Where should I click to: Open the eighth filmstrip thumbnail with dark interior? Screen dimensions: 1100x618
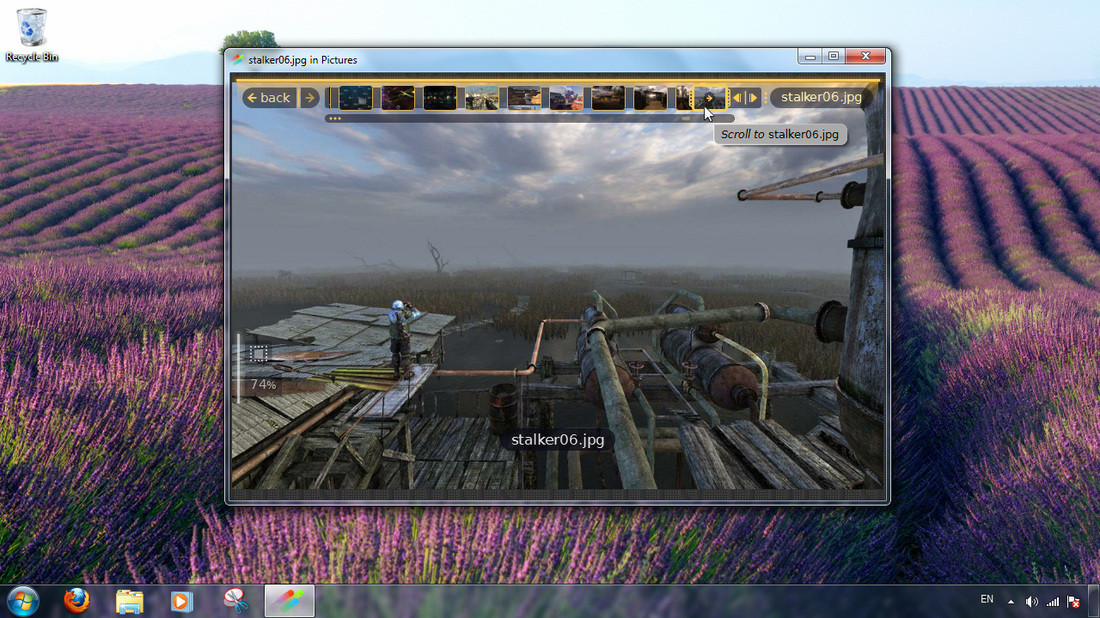coord(650,98)
